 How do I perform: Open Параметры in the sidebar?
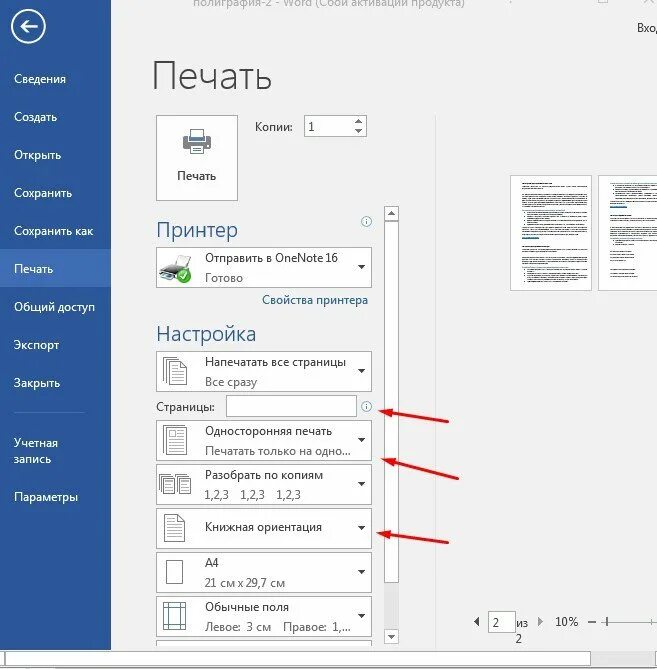coord(46,497)
